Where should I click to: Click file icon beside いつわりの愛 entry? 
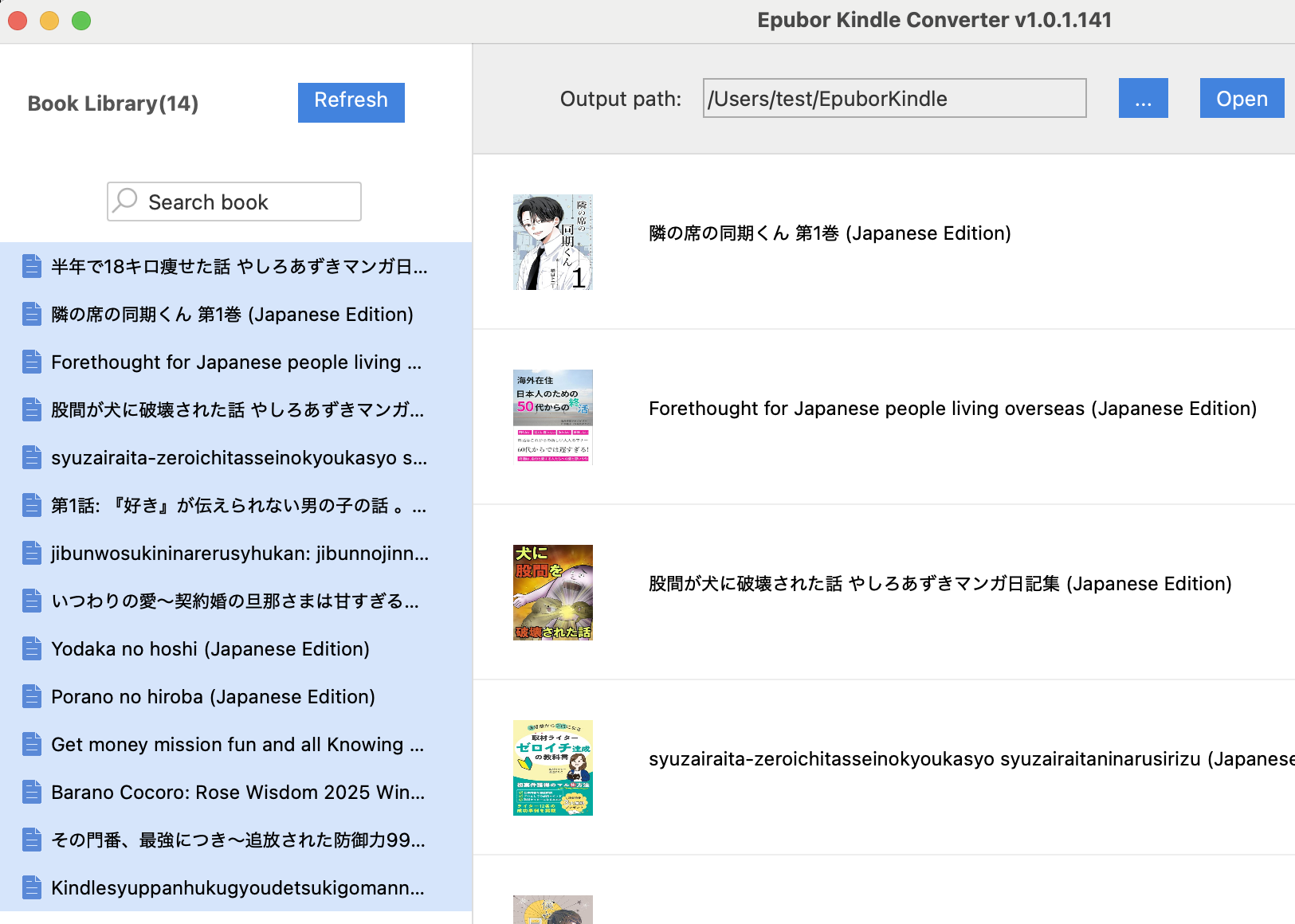click(32, 601)
